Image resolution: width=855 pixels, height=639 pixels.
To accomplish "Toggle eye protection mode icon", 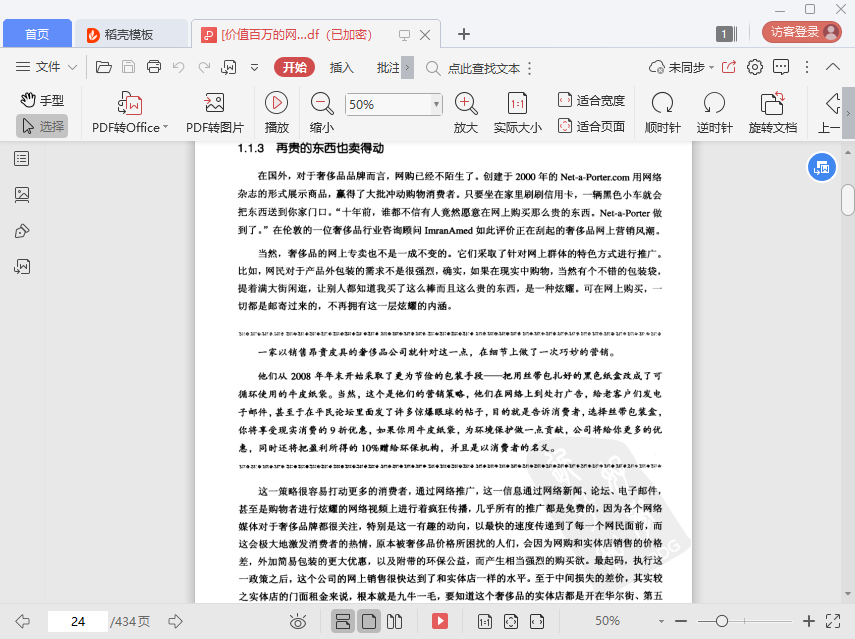I will click(298, 621).
